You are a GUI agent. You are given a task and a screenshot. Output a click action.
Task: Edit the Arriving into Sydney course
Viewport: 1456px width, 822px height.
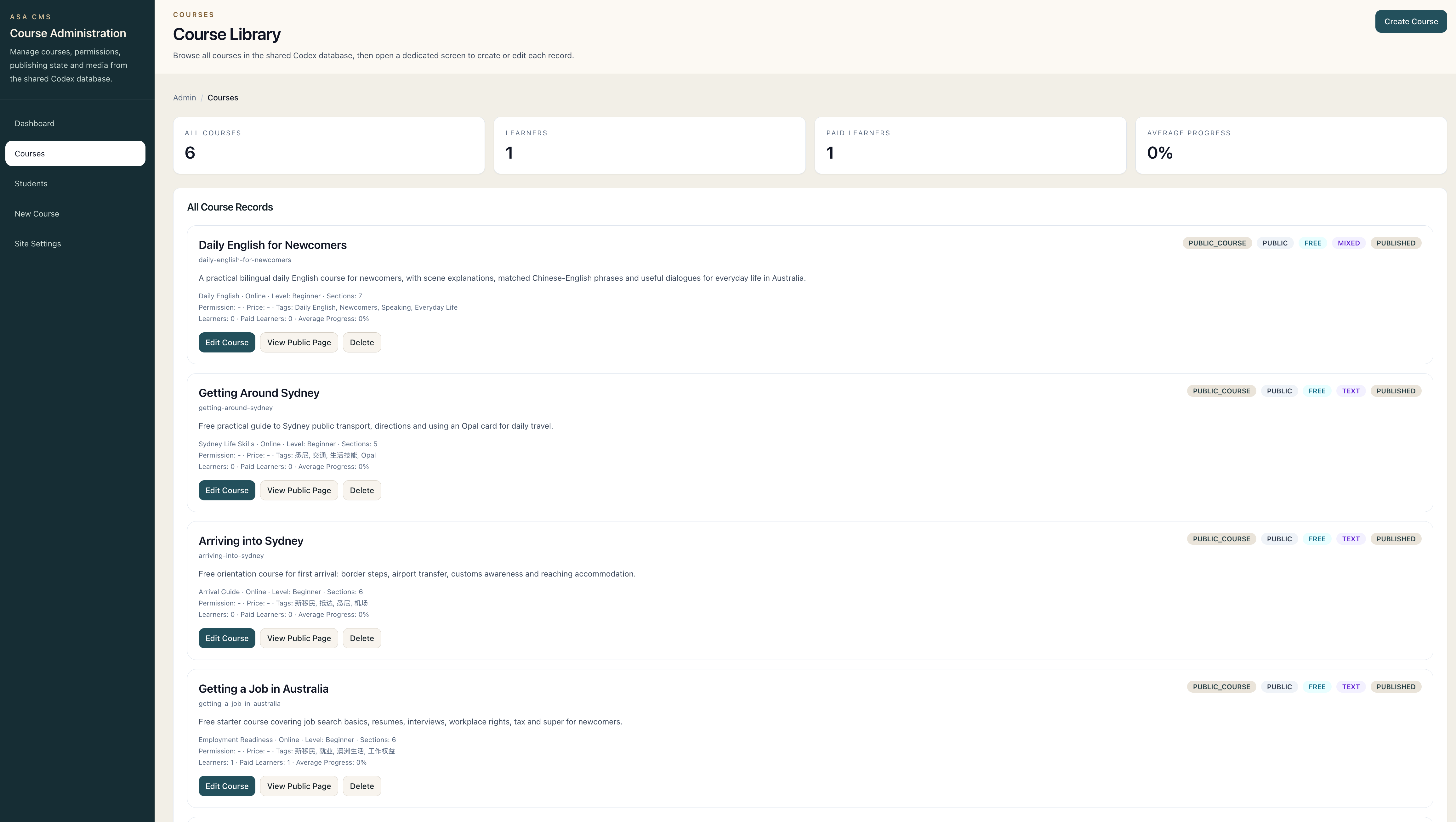click(227, 638)
